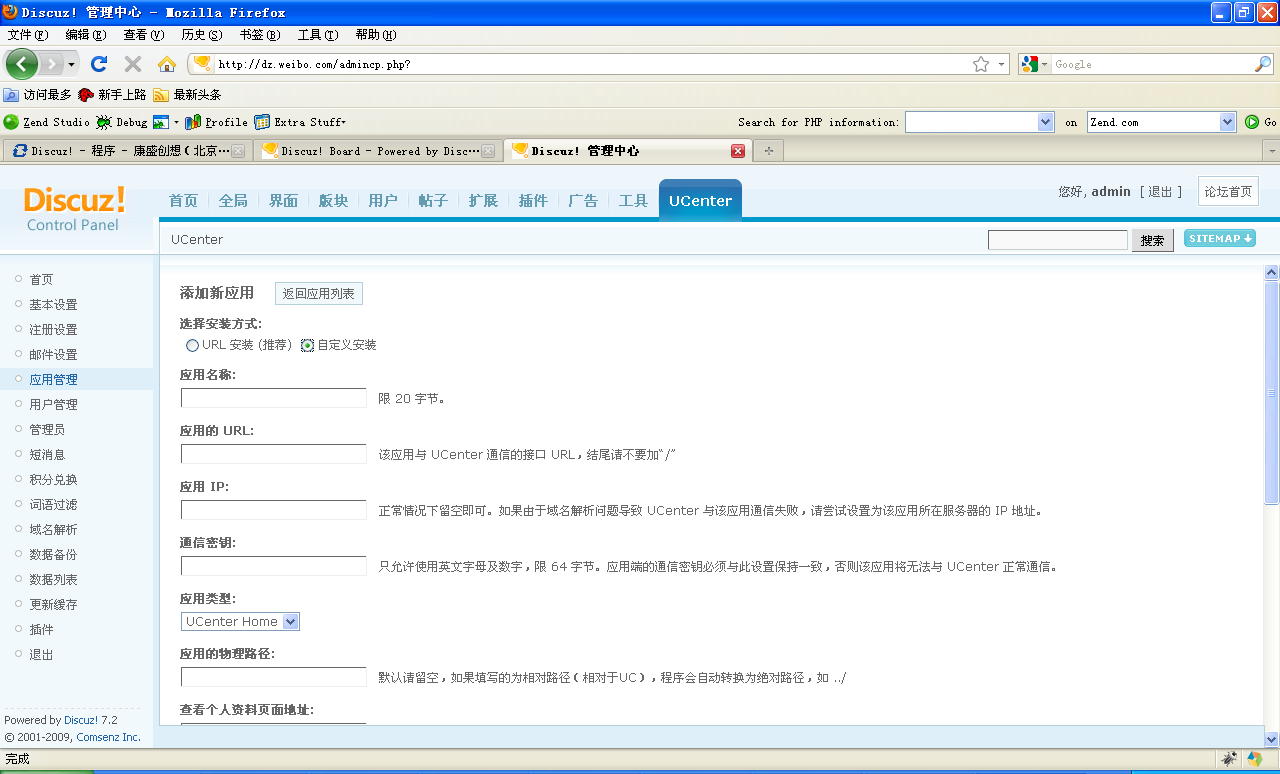The width and height of the screenshot is (1280, 774).
Task: Open the 访问最多 bookmark folder
Action: [38, 95]
